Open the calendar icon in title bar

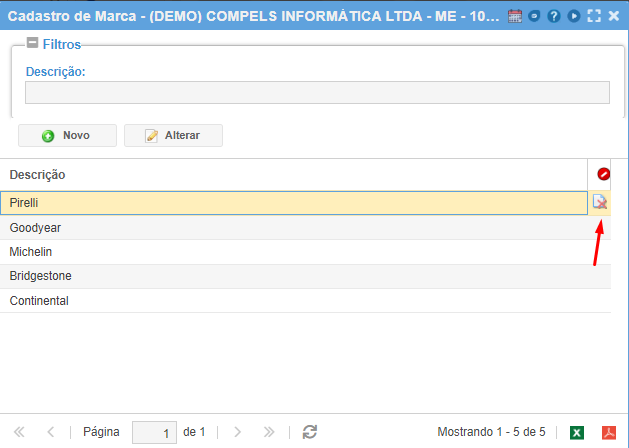515,16
